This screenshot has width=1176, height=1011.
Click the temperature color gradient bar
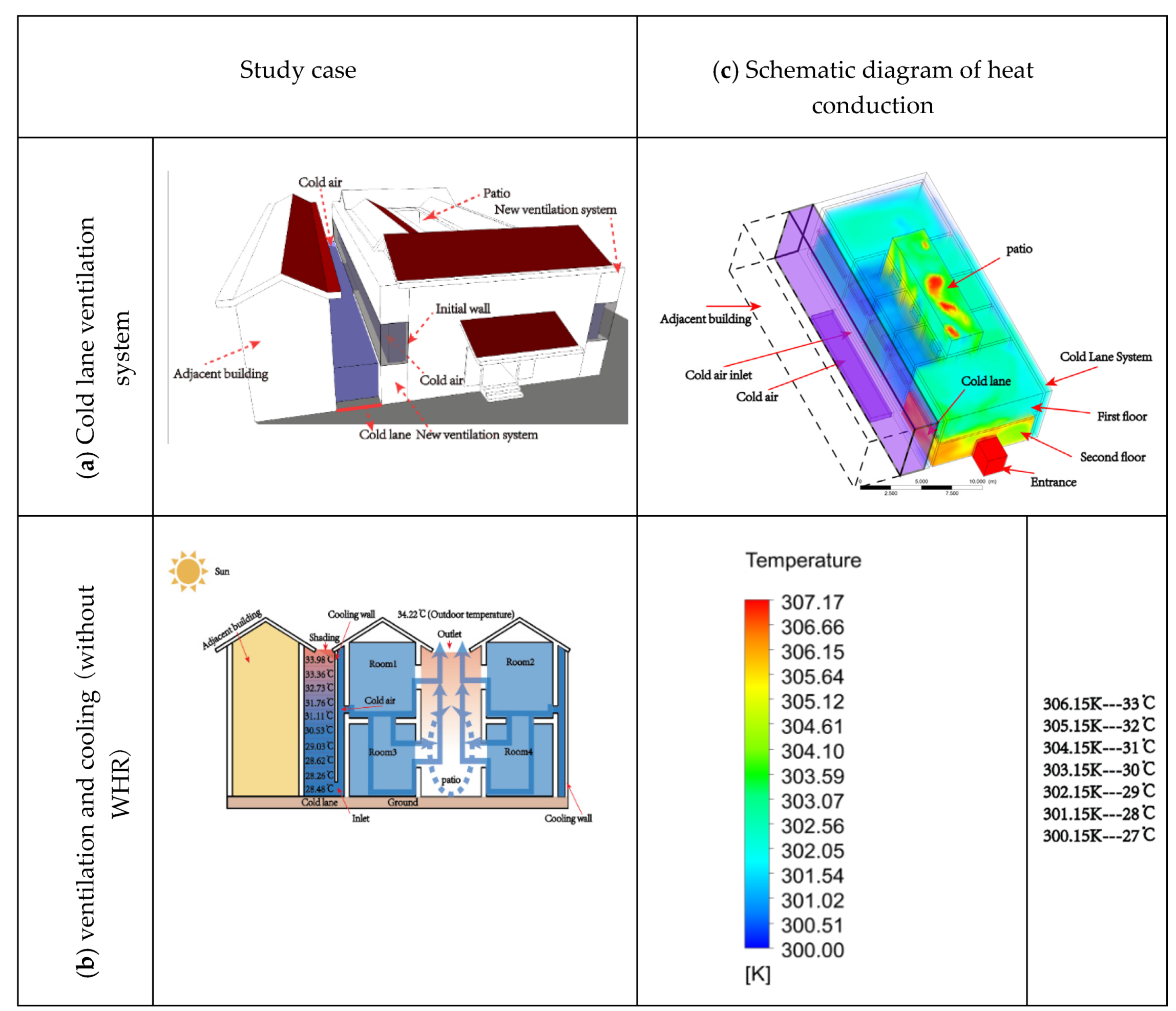pyautogui.click(x=757, y=774)
